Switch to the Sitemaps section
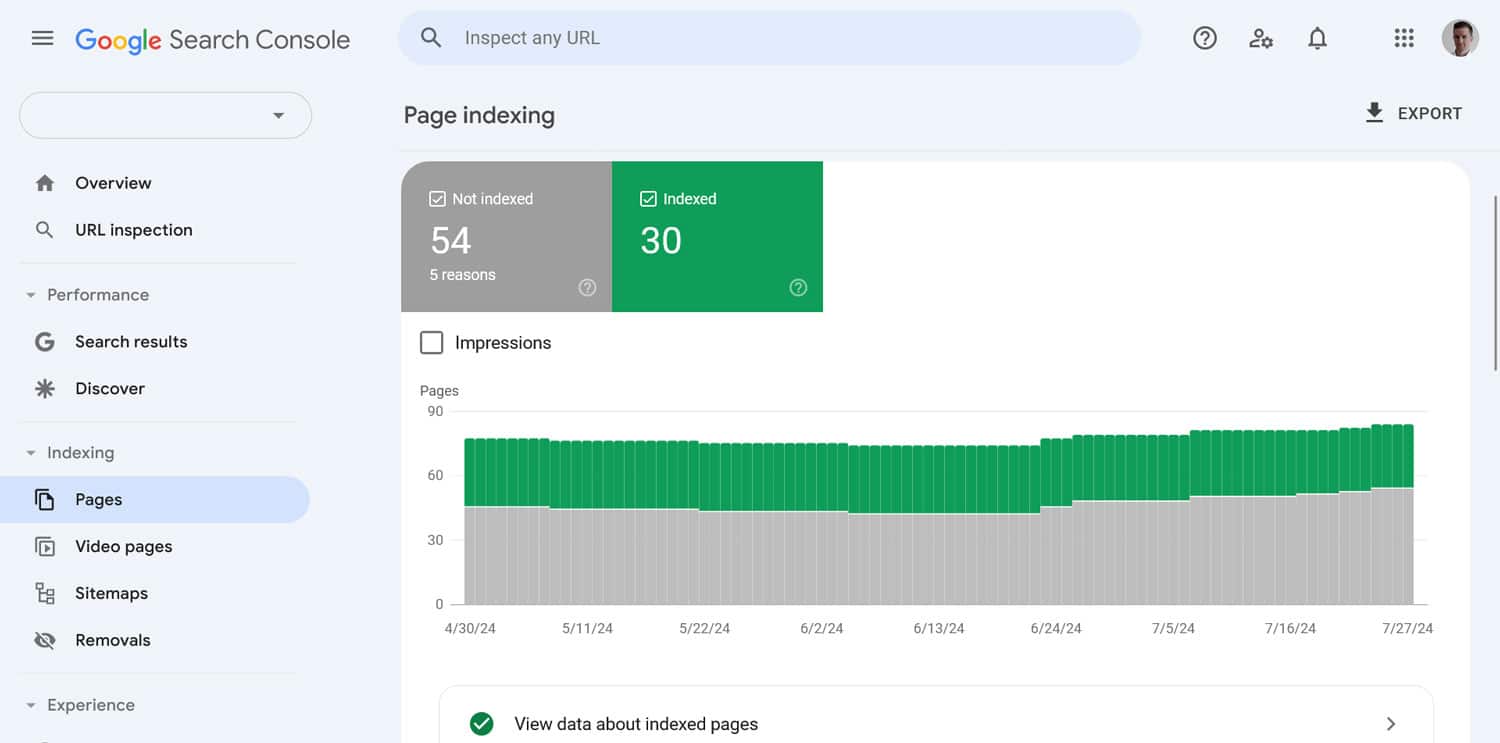Screen dimensions: 1500x743 click(x=111, y=593)
